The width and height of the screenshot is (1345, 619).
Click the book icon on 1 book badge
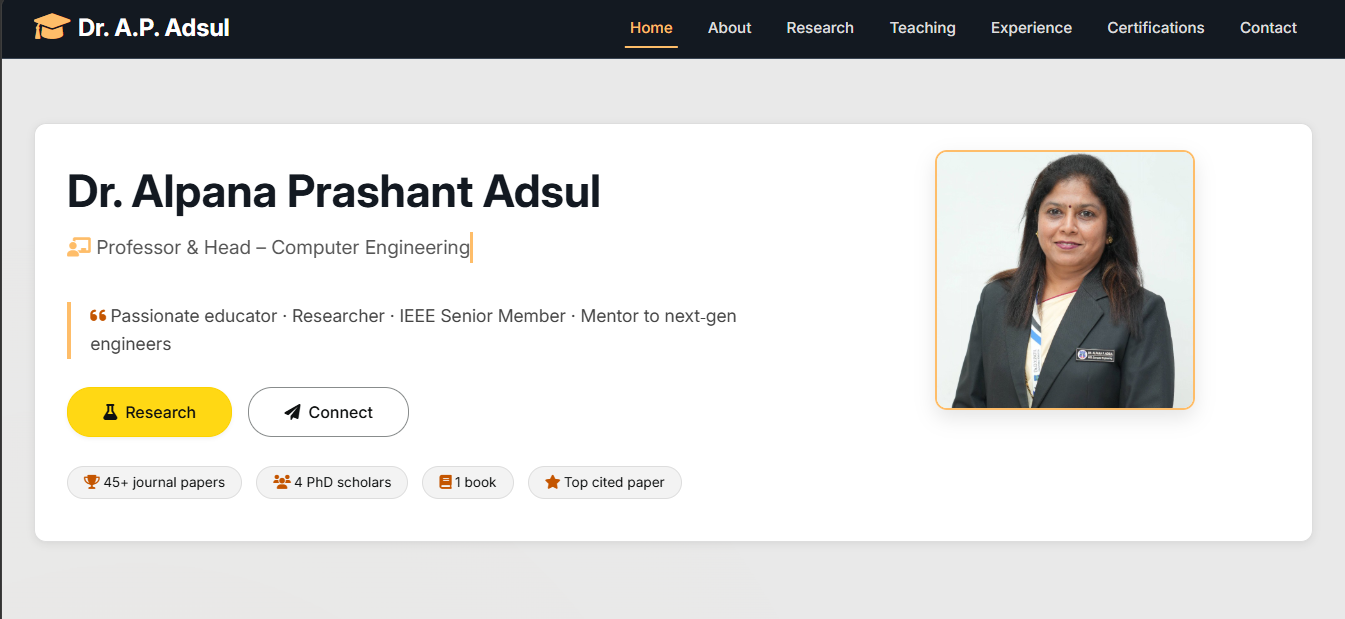(445, 482)
